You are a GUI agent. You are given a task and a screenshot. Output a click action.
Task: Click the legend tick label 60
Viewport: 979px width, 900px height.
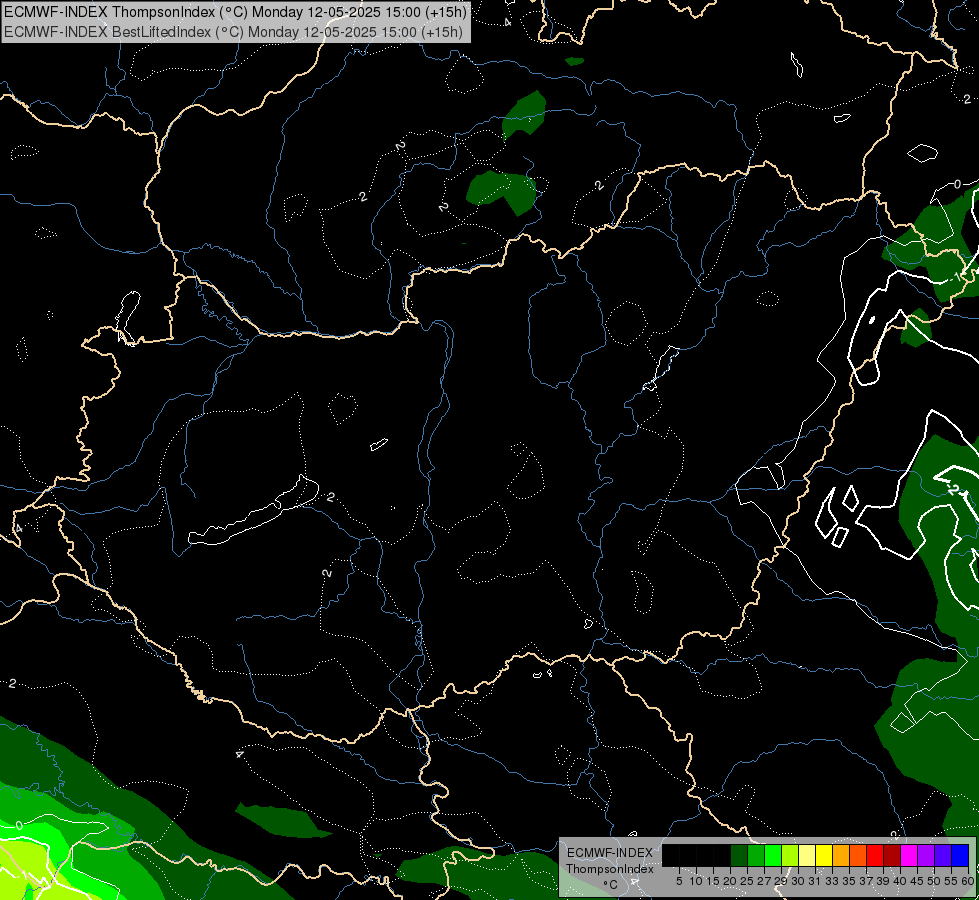click(968, 881)
